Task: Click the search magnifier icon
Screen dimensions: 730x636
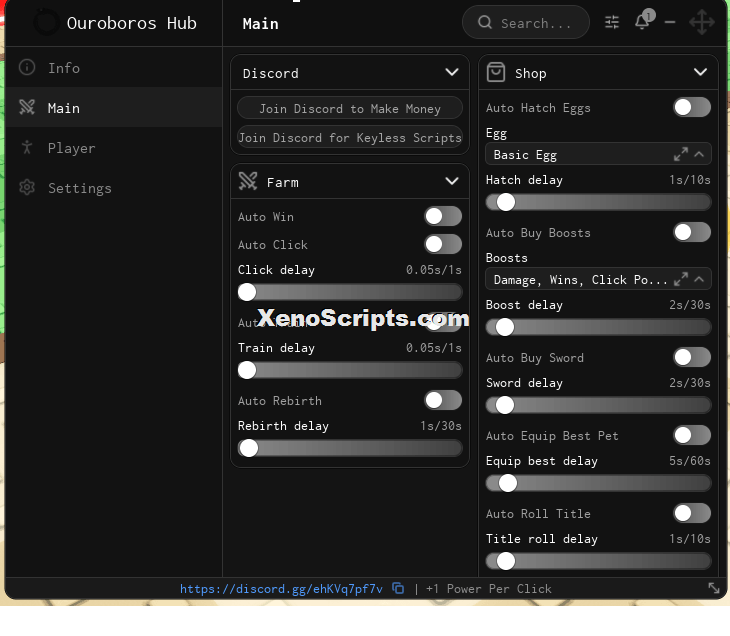Action: coord(485,22)
